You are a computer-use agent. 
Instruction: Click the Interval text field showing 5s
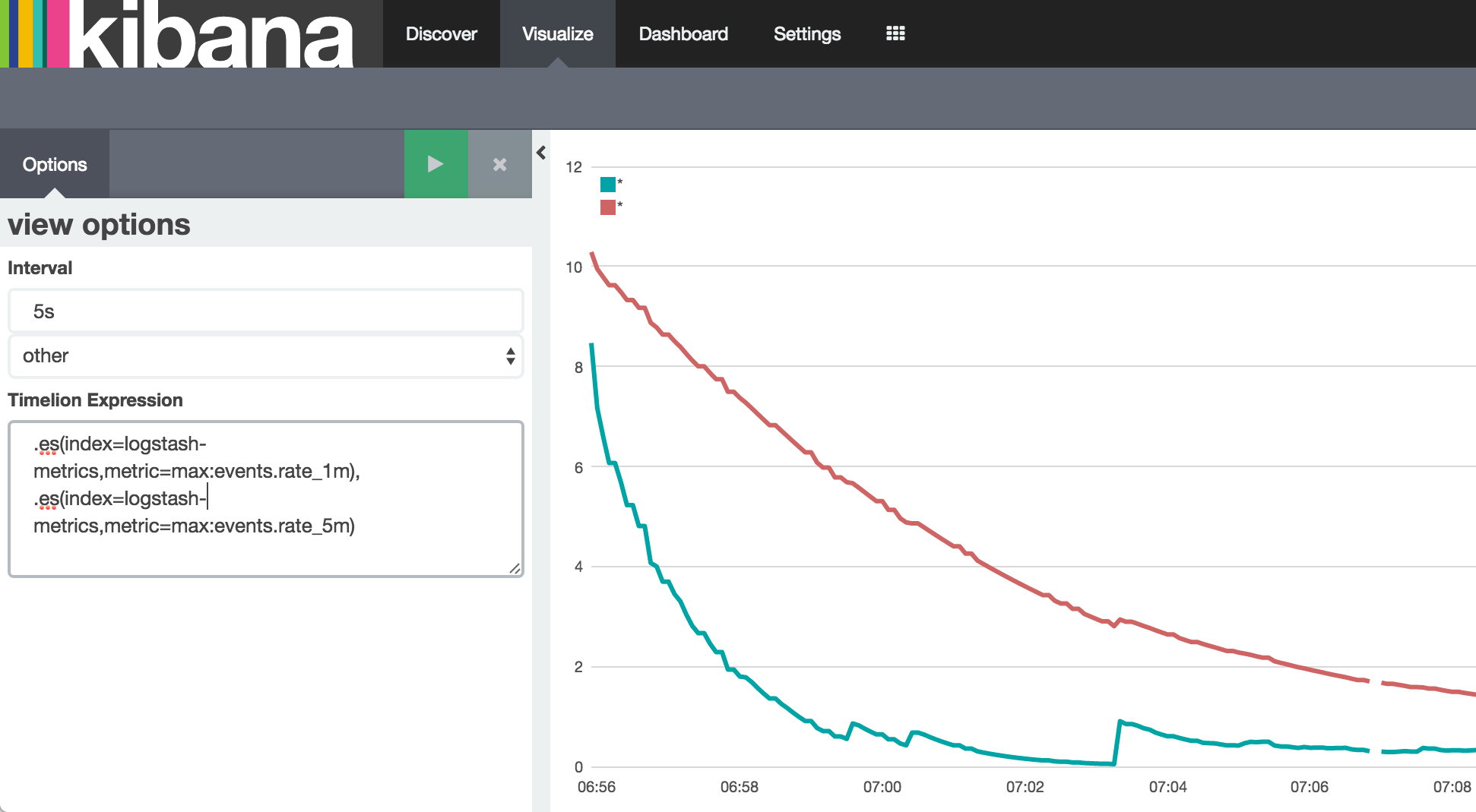click(x=265, y=311)
